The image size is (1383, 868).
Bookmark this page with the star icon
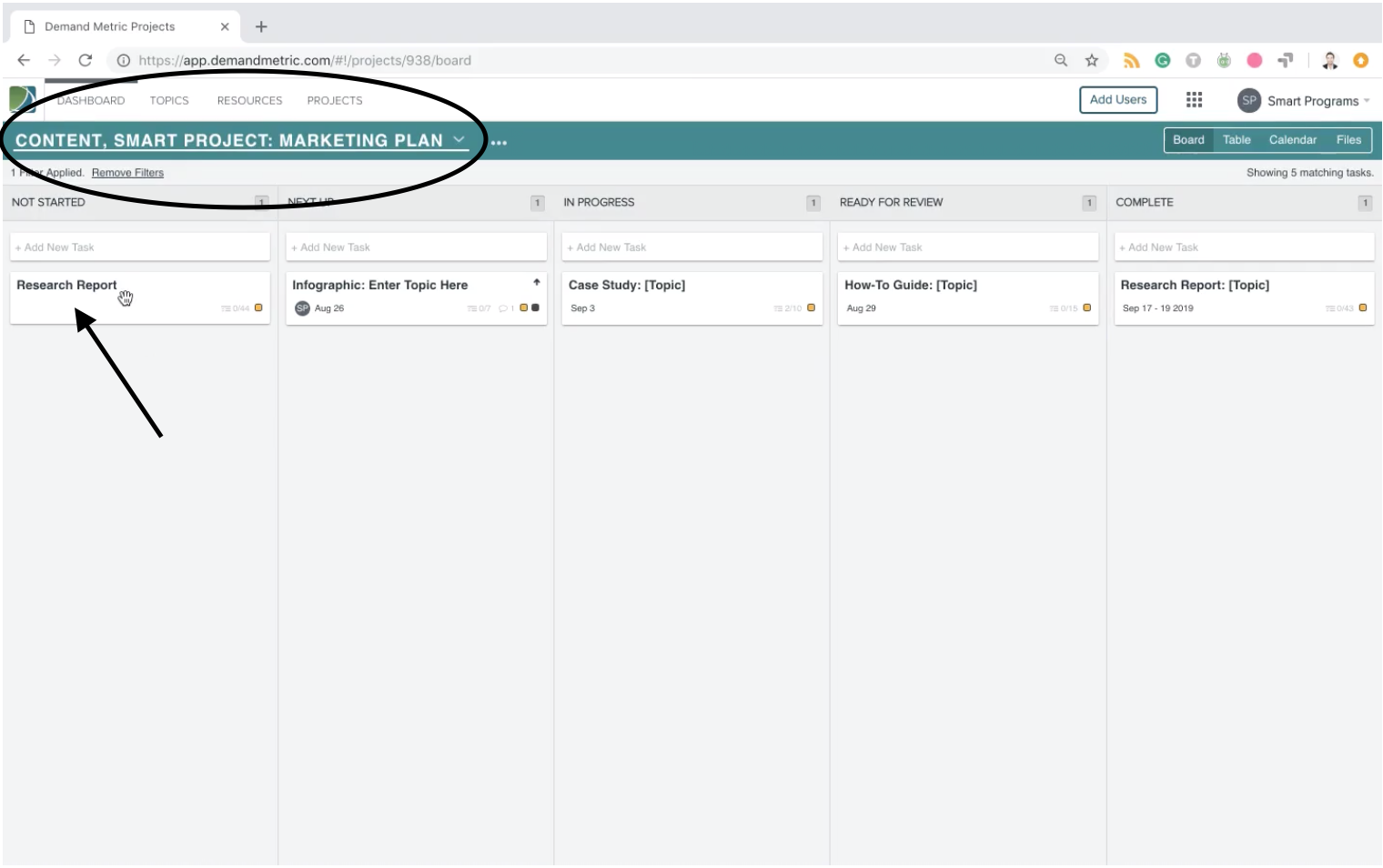click(x=1092, y=60)
